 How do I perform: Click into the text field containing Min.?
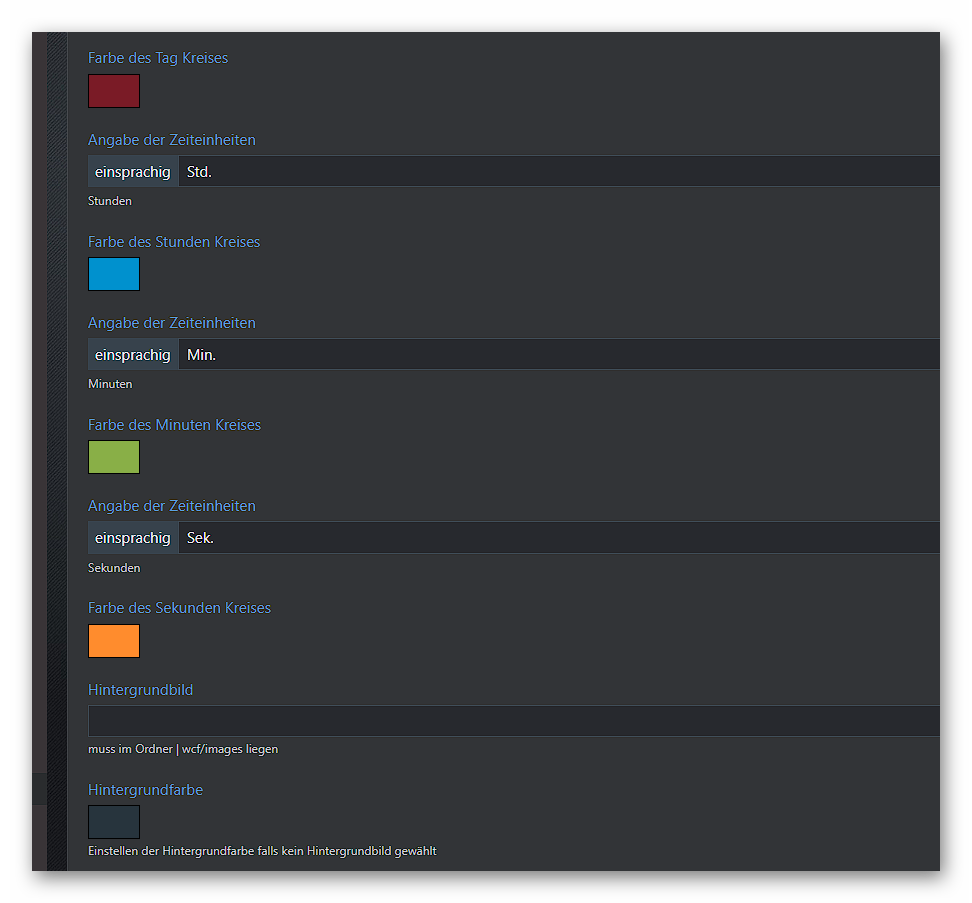(x=558, y=355)
